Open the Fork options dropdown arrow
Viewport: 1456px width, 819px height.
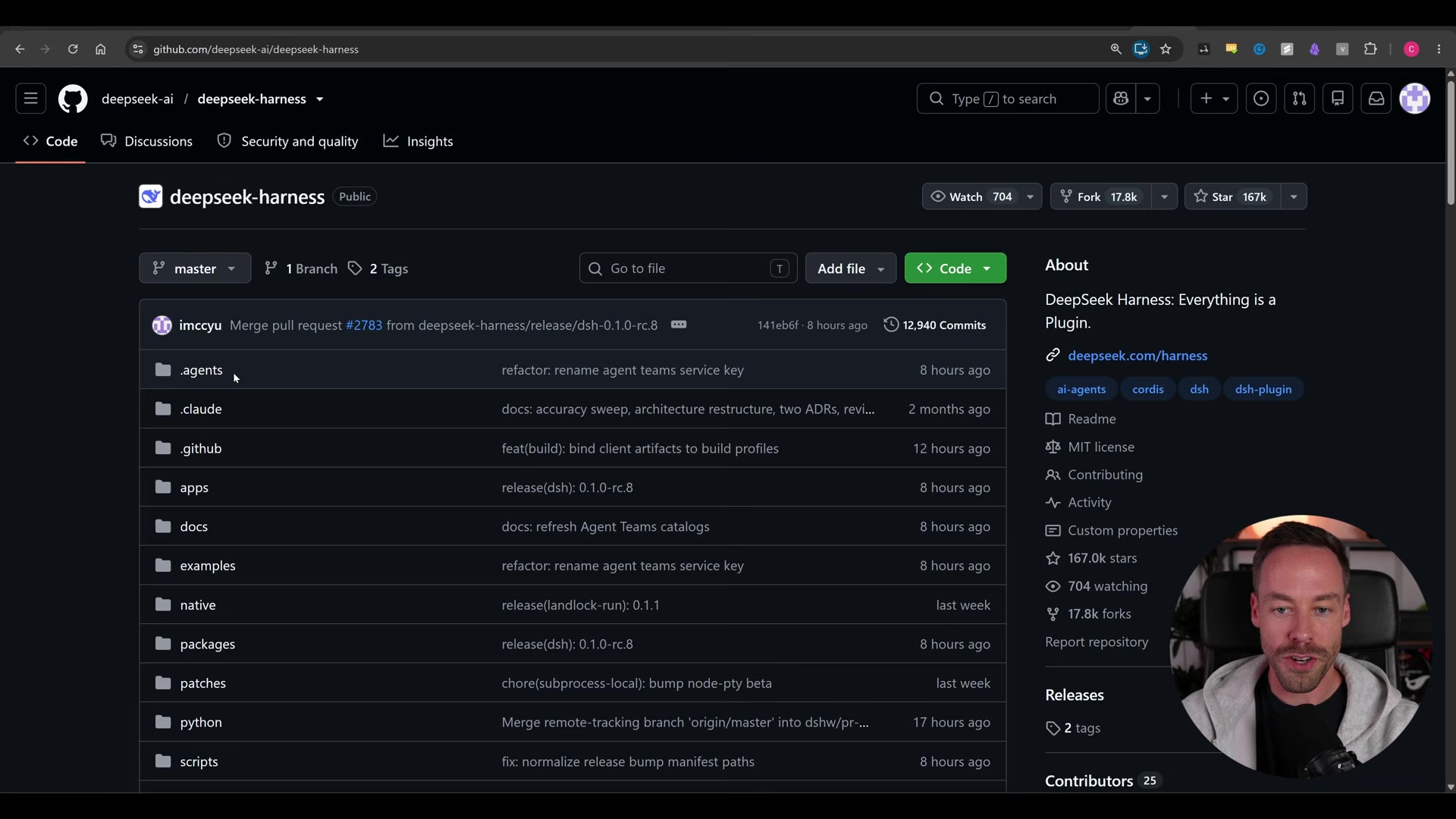tap(1164, 196)
